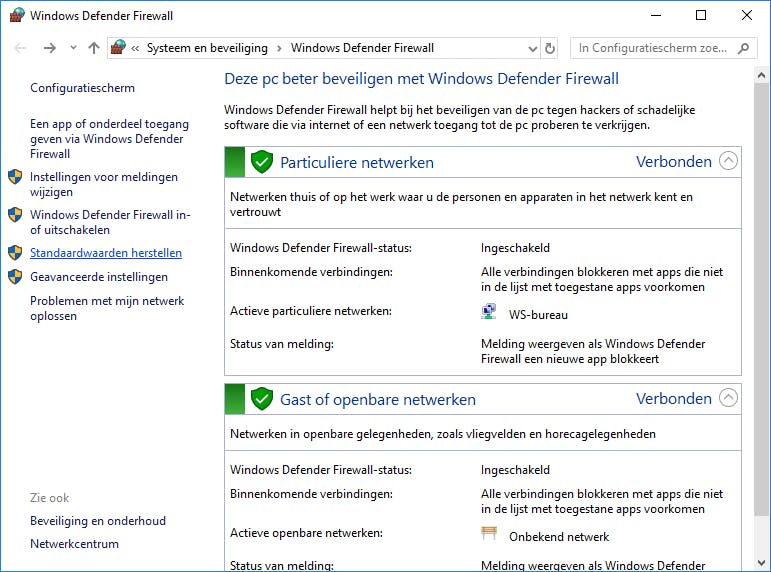This screenshot has height=572, width=771.
Task: Collapse the Gast of openbare netwerken section
Action: 728,398
